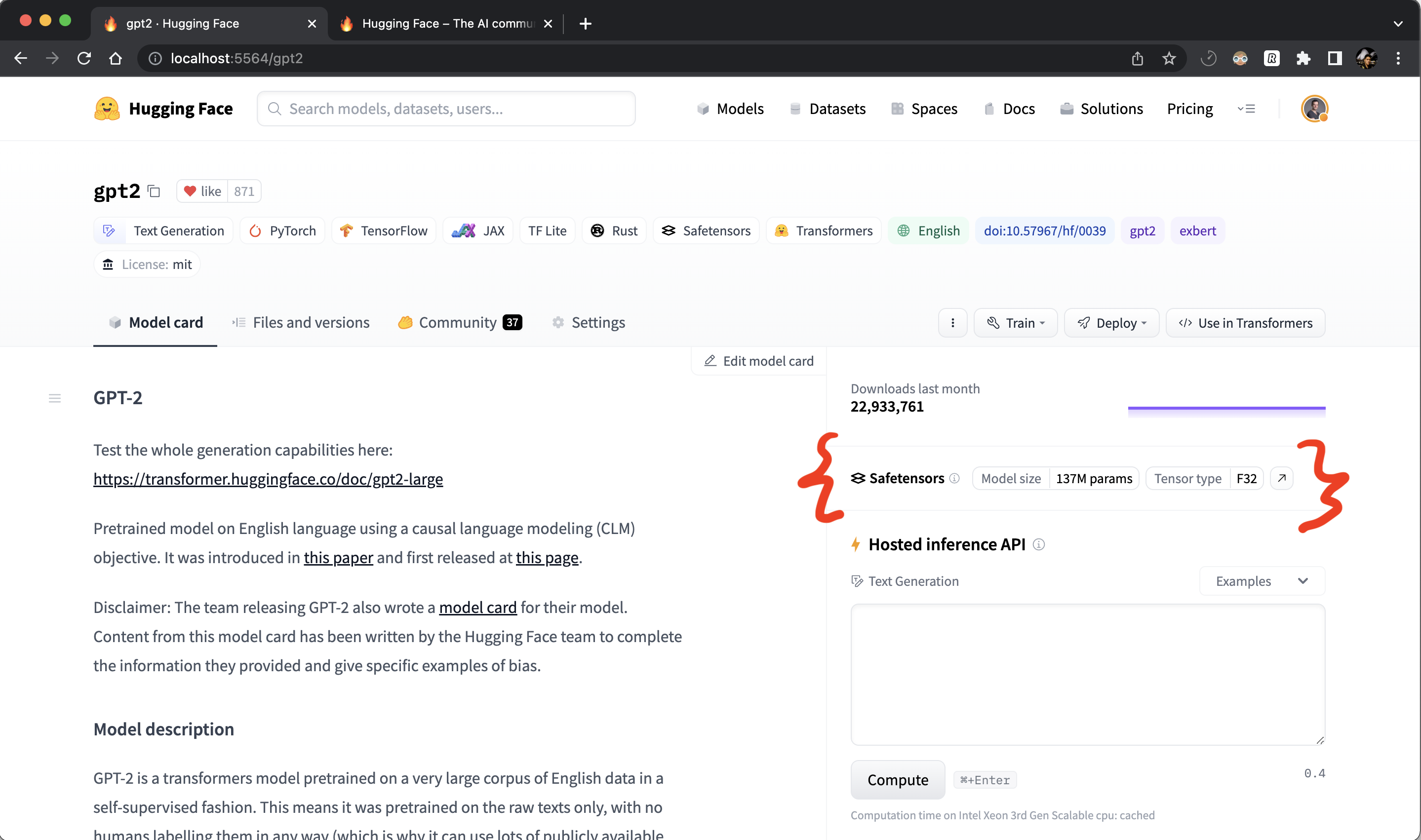1421x840 pixels.
Task: Open the Community tab
Action: [459, 323]
